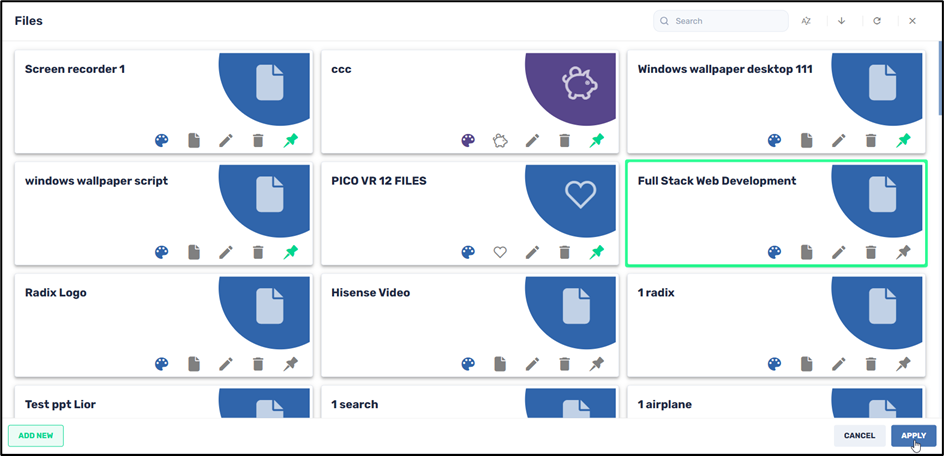Viewport: 944px width, 456px height.
Task: Edit the ccc file with pencil icon
Action: click(532, 141)
